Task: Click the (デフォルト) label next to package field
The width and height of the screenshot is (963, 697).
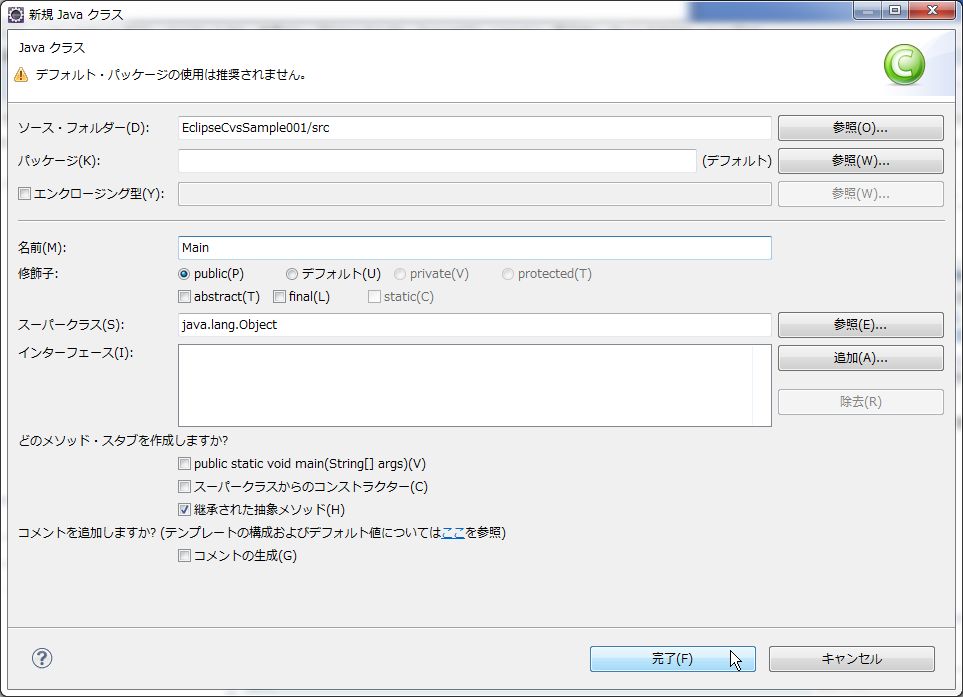Action: (x=736, y=161)
